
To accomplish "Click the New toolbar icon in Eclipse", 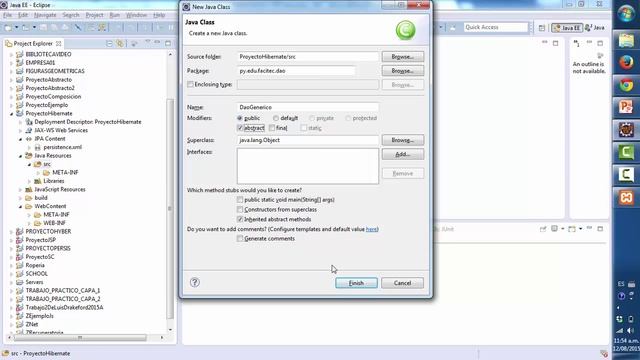I will (8, 28).
